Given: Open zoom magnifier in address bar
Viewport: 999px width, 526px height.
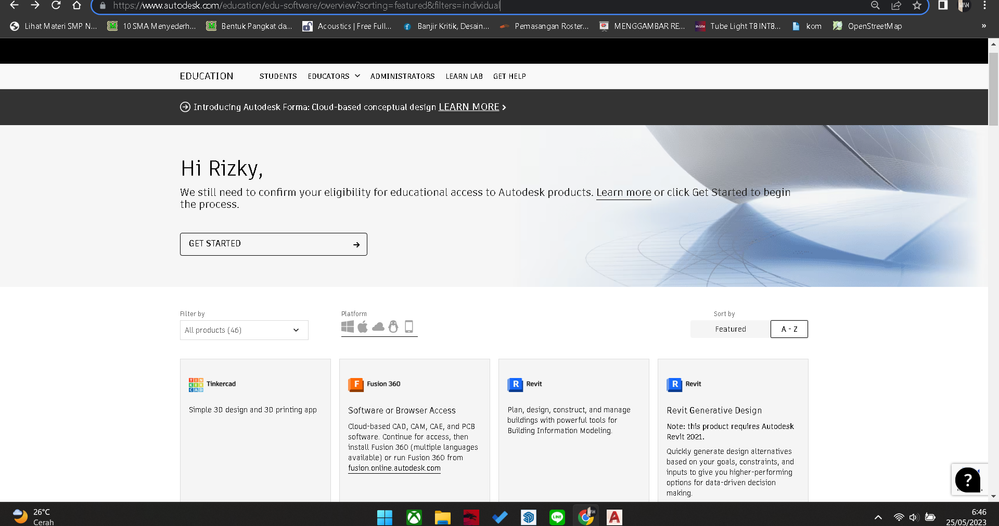Looking at the screenshot, I should (875, 5).
